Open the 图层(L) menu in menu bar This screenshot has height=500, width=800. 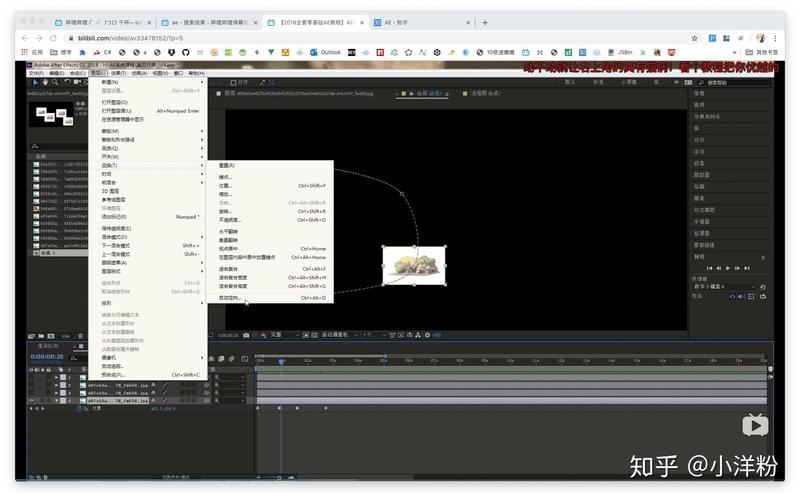(x=97, y=73)
